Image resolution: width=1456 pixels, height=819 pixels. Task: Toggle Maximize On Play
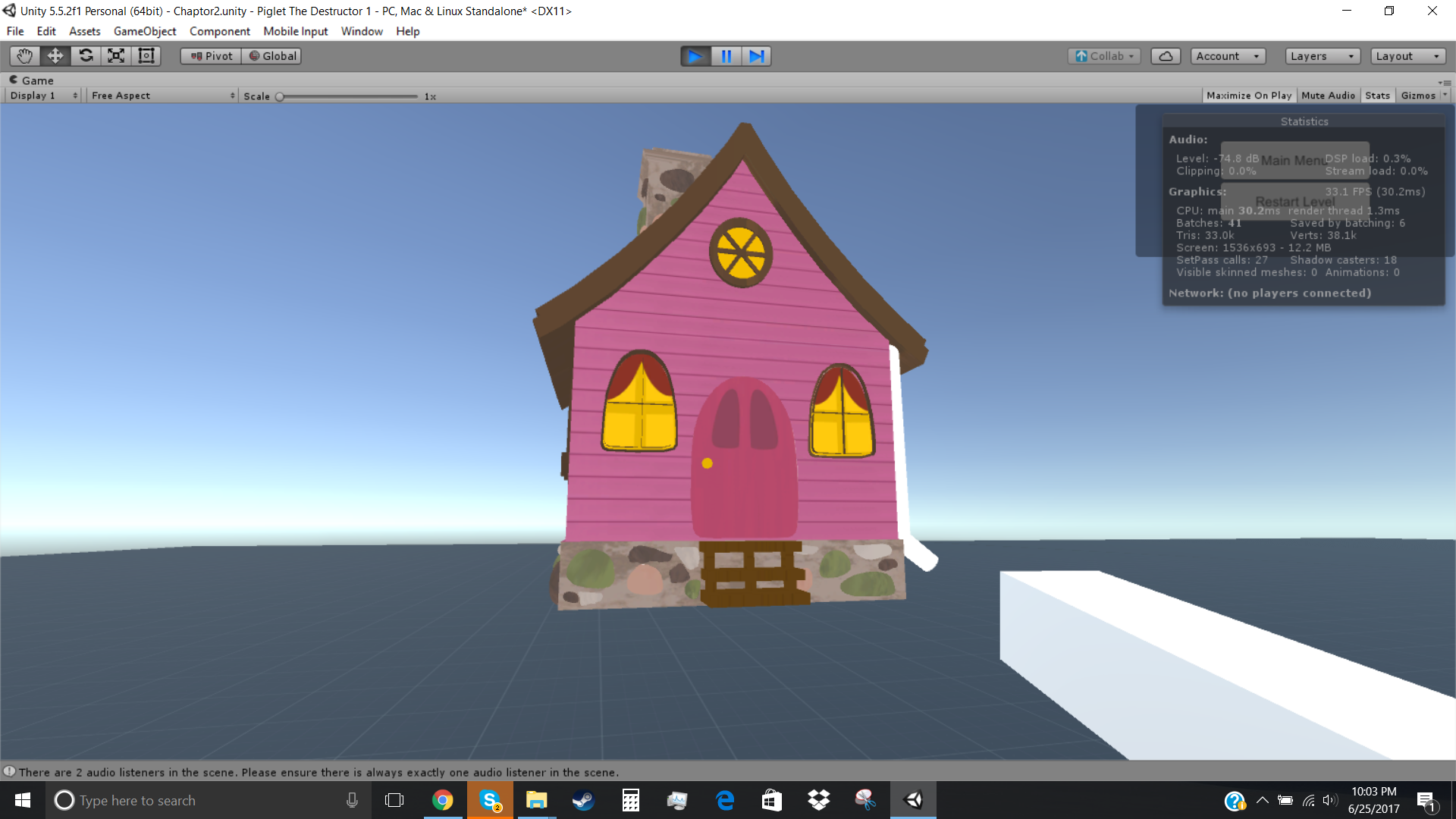pos(1249,96)
